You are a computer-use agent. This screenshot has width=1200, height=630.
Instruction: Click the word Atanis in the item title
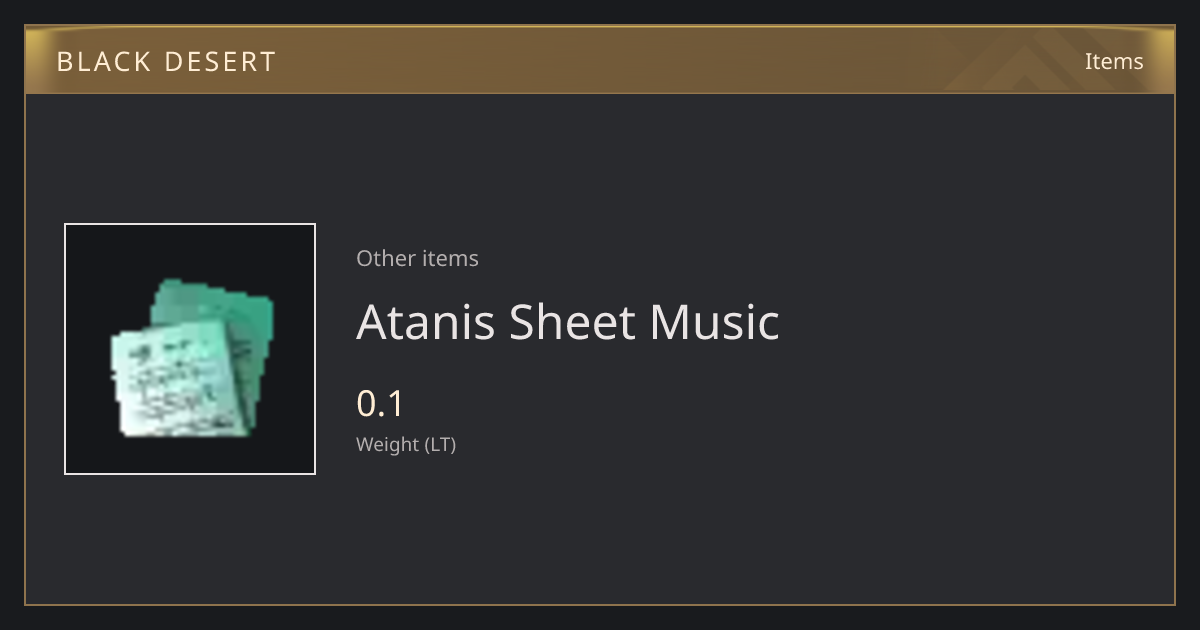click(x=426, y=322)
